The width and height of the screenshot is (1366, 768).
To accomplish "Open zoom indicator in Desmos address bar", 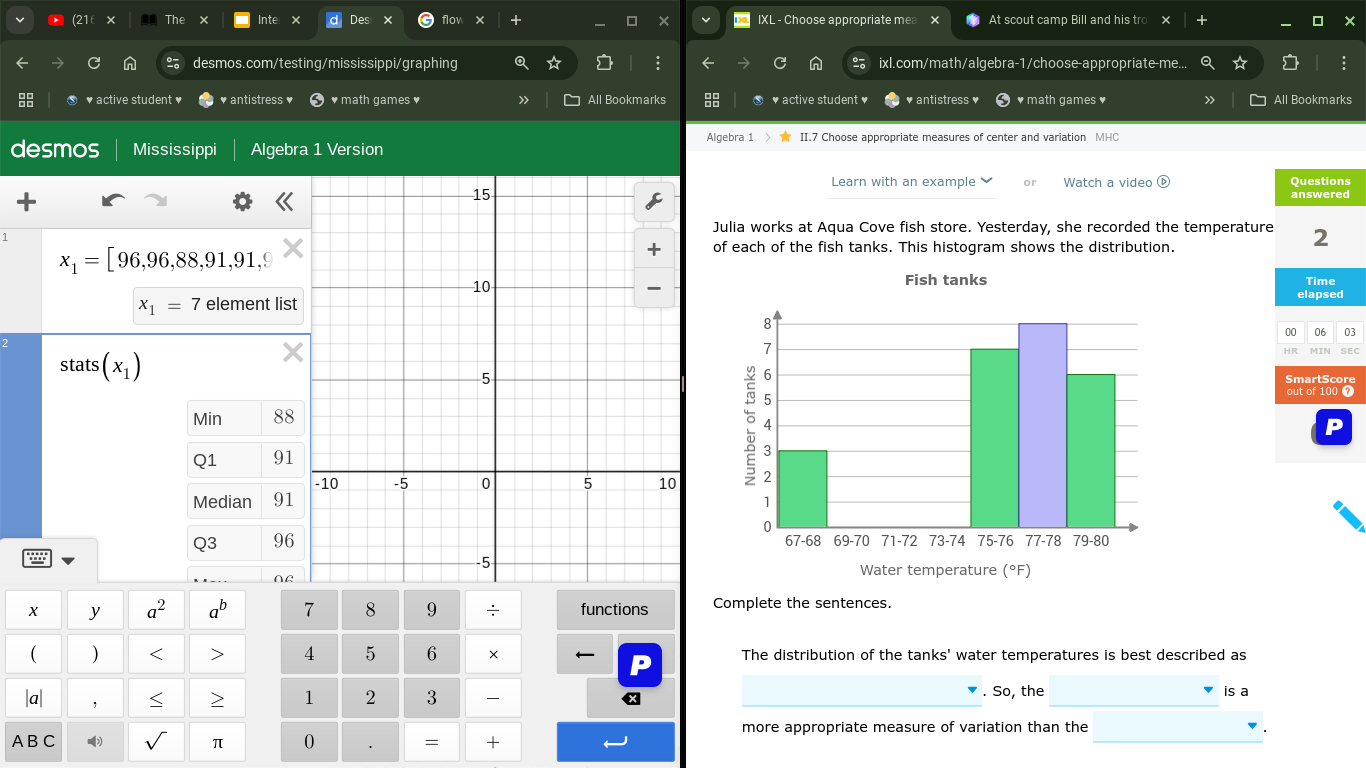I will (521, 63).
